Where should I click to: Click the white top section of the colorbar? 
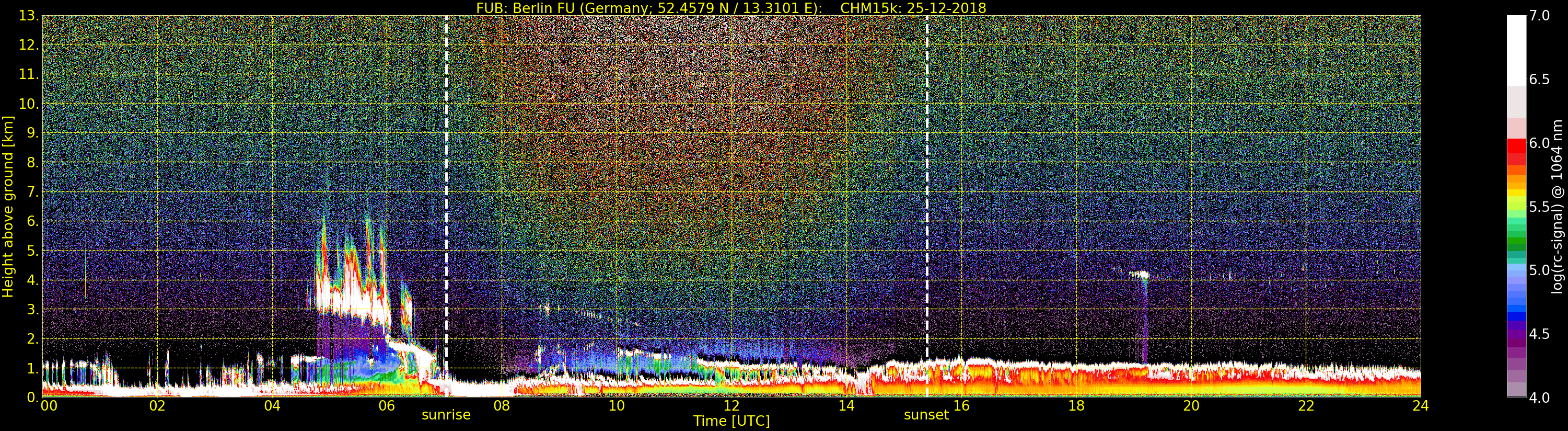(1516, 51)
